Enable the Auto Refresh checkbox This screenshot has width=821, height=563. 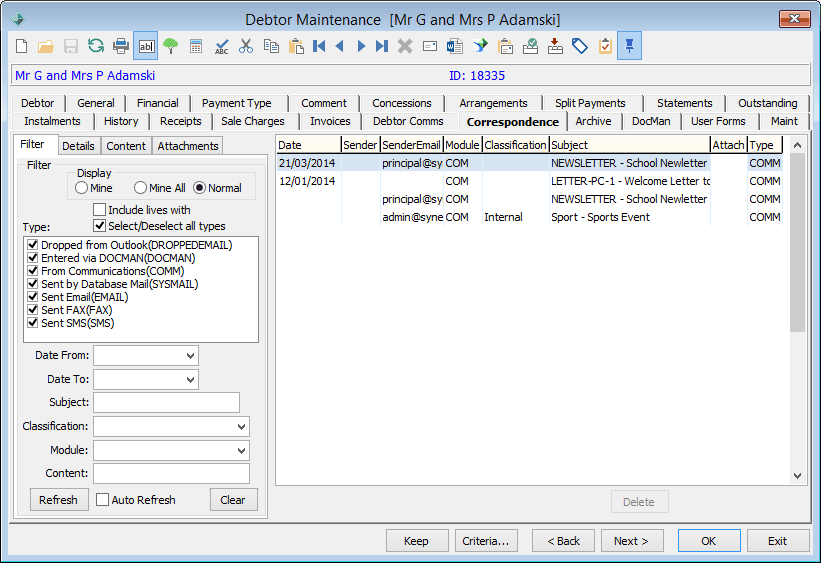(103, 500)
